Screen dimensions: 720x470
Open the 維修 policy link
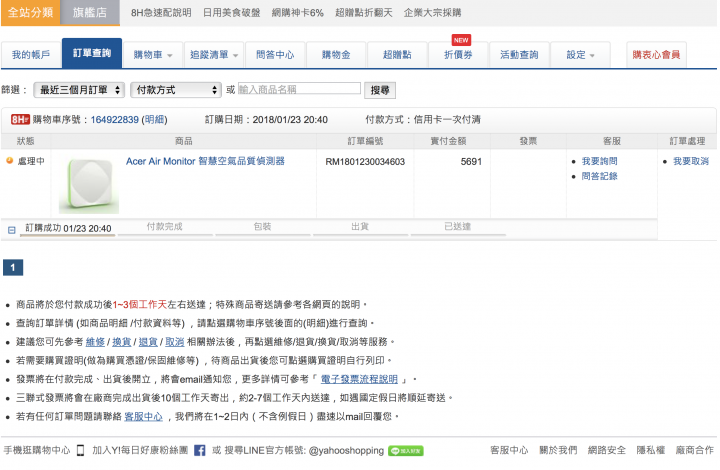(x=95, y=342)
